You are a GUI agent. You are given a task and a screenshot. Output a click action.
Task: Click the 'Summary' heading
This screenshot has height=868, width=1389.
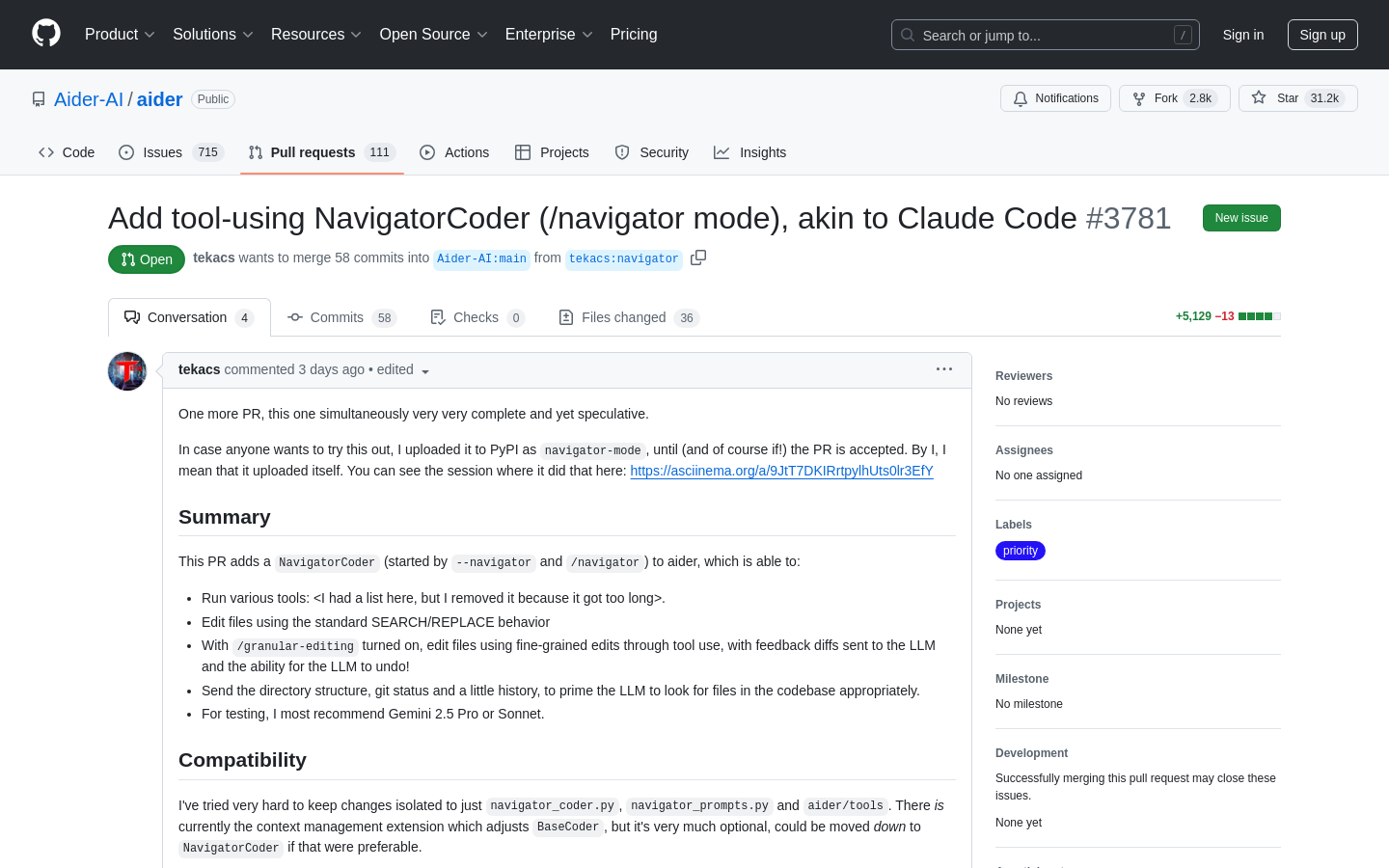tap(225, 517)
